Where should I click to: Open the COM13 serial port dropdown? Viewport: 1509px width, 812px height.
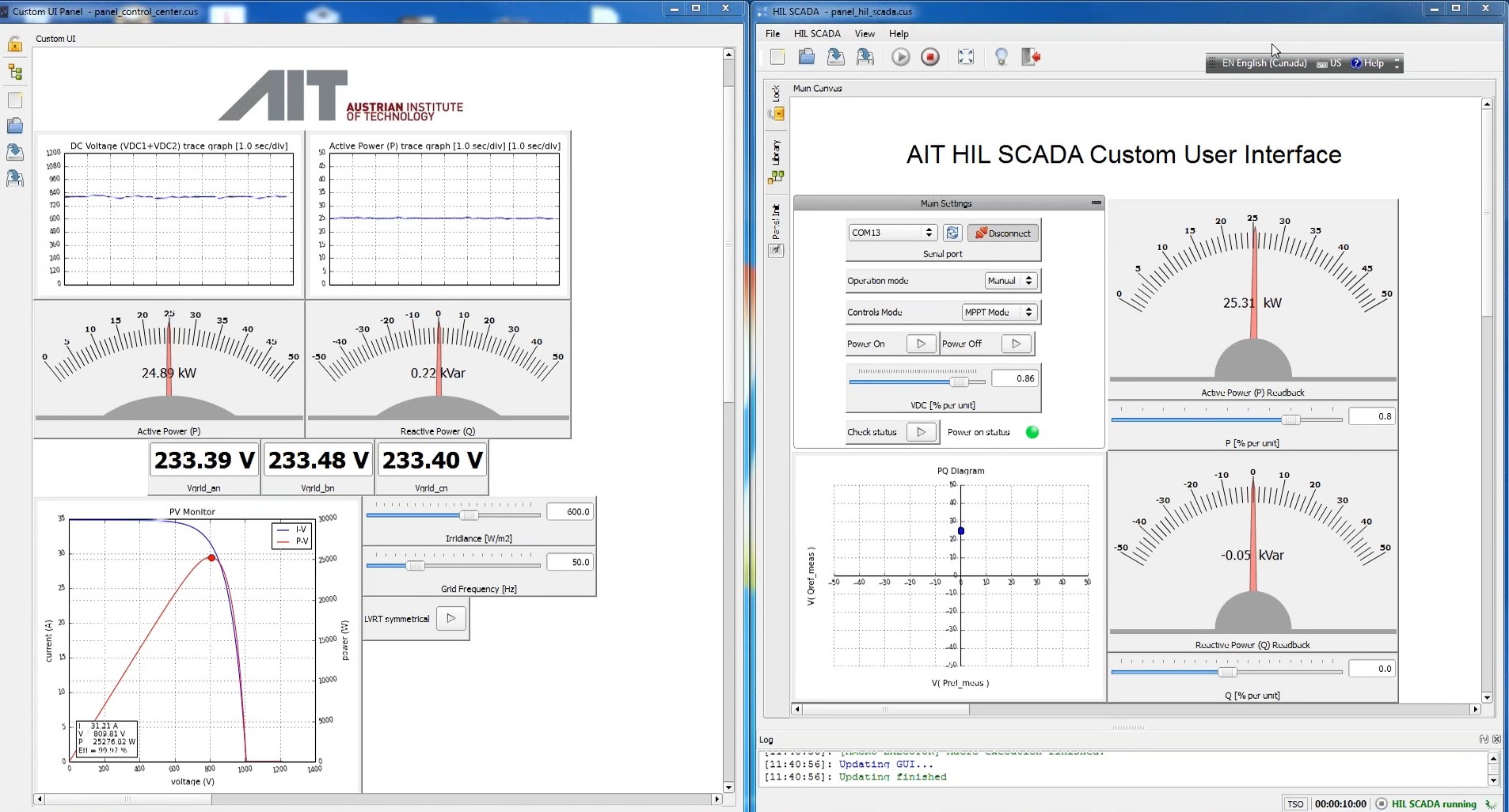click(x=893, y=233)
